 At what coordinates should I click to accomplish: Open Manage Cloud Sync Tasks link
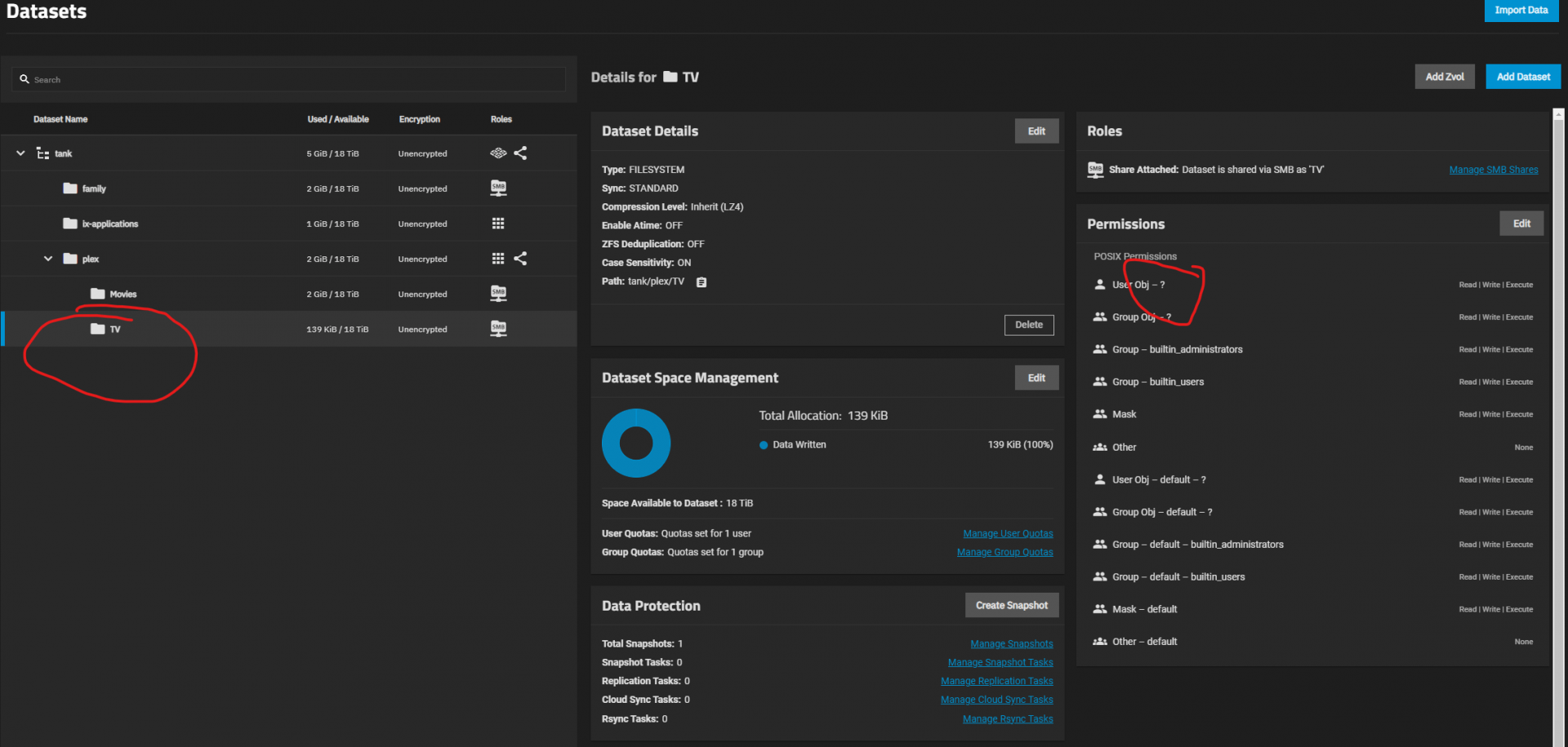(997, 700)
